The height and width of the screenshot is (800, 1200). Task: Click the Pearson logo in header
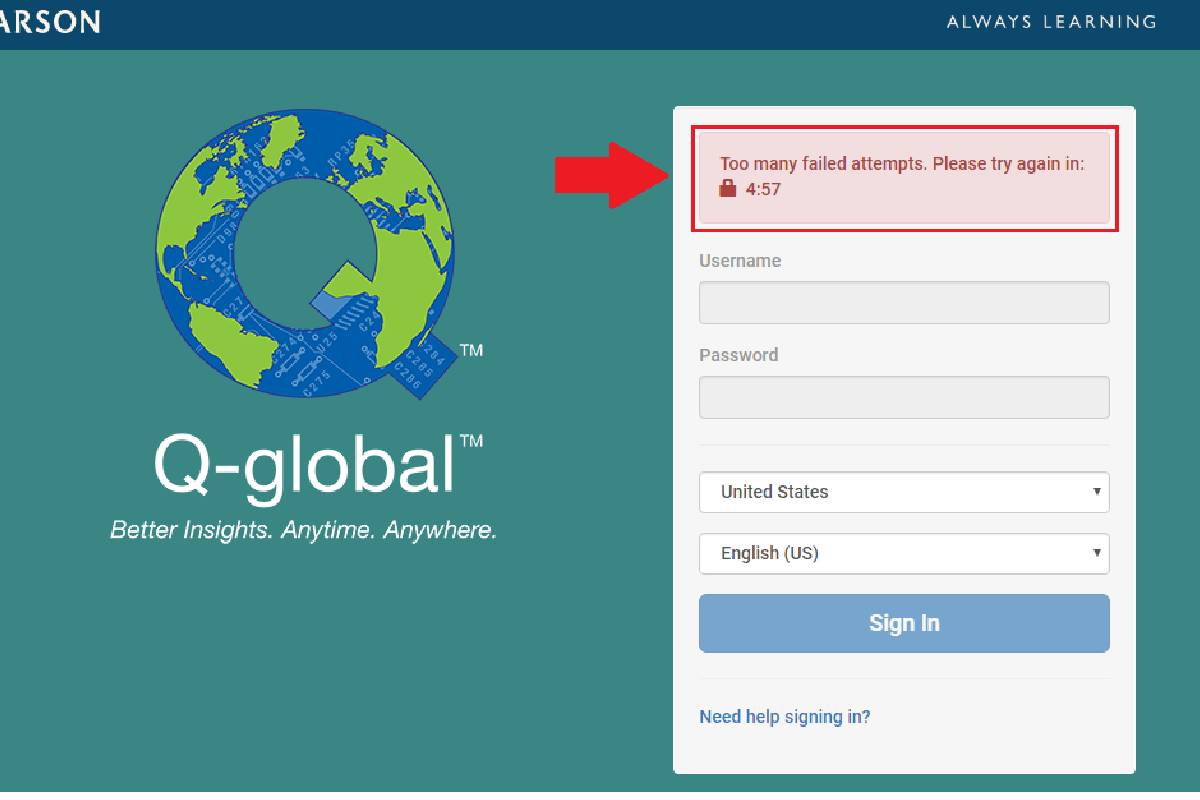tap(50, 21)
